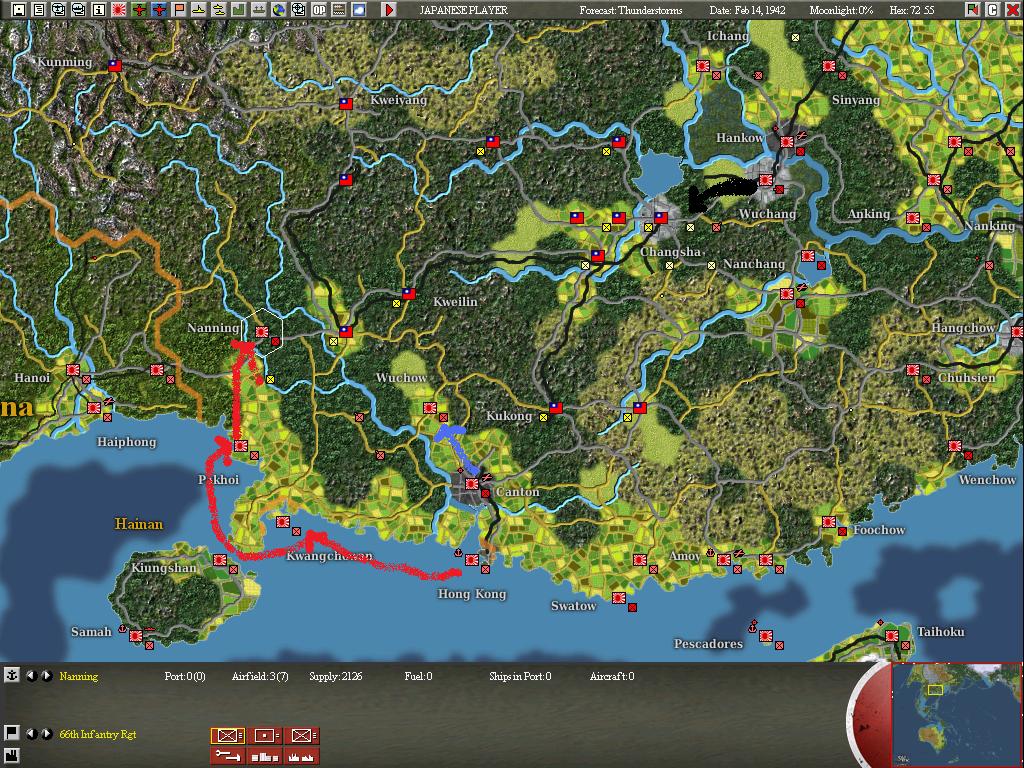
Task: Click the key-shaped red button in bottom panel
Action: (x=227, y=756)
